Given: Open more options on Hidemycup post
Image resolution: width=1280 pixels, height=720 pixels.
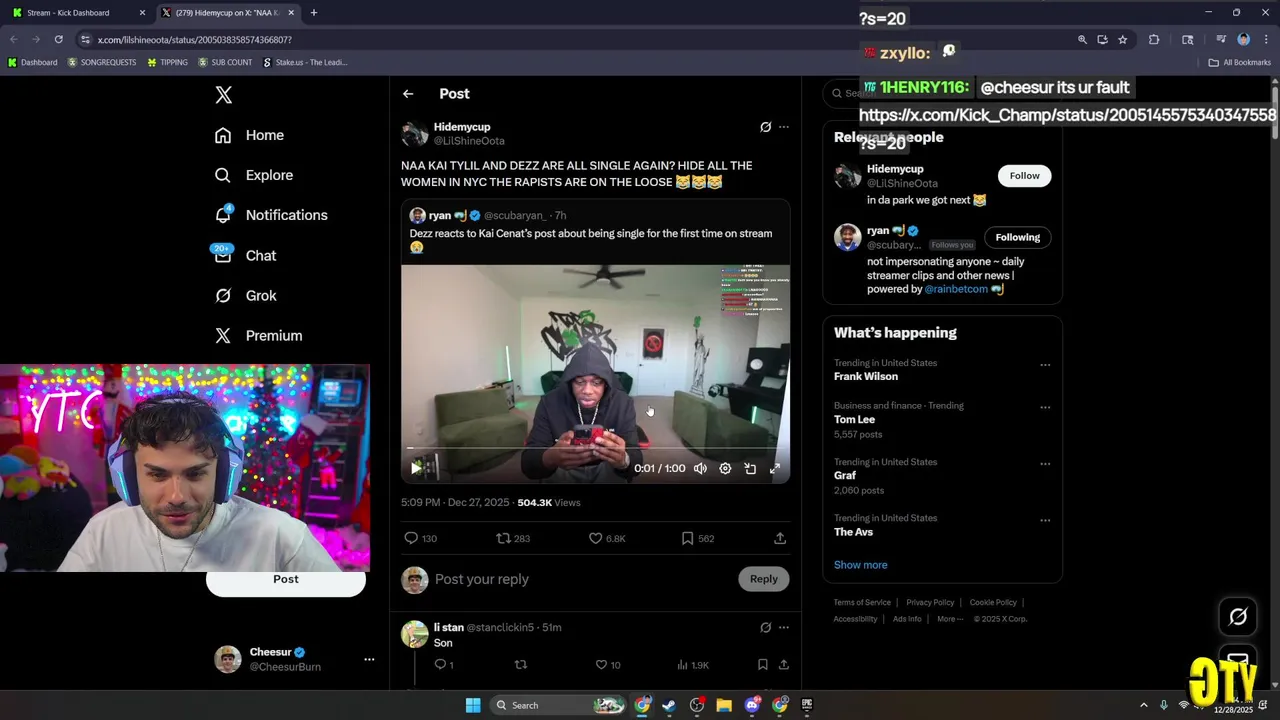Looking at the screenshot, I should tap(784, 127).
